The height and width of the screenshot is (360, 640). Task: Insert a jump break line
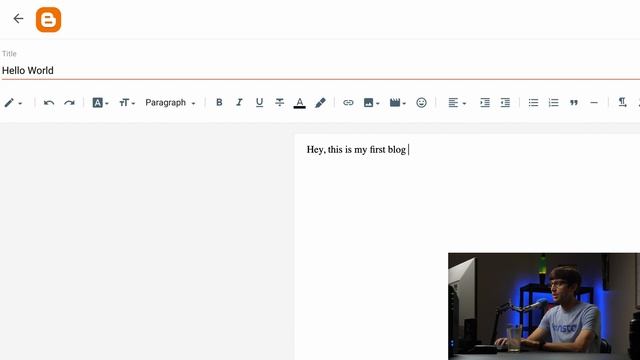[x=594, y=102]
